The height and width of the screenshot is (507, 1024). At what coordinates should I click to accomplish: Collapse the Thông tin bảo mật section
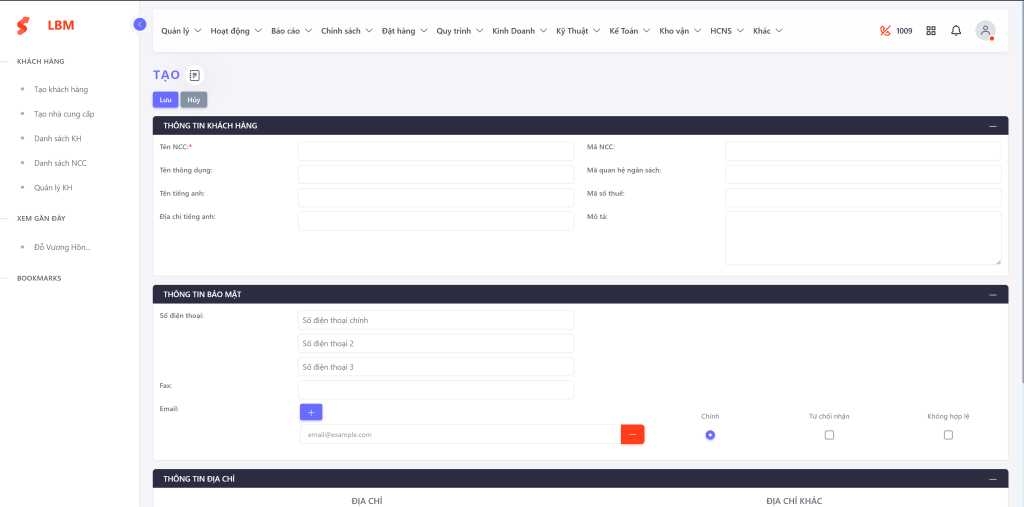click(992, 295)
